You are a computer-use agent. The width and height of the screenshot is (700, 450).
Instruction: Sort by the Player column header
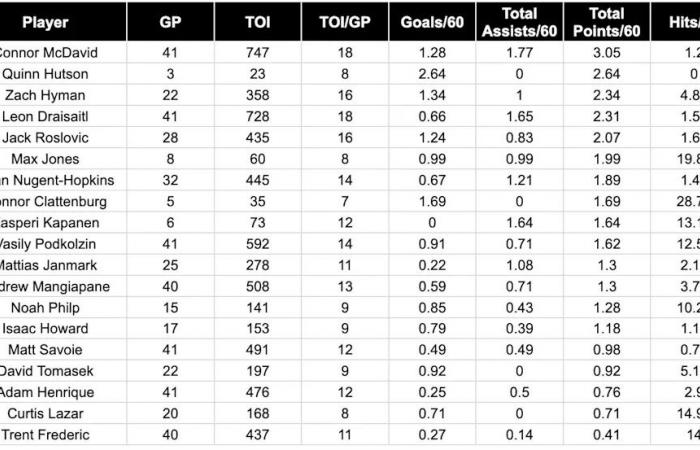coord(45,22)
